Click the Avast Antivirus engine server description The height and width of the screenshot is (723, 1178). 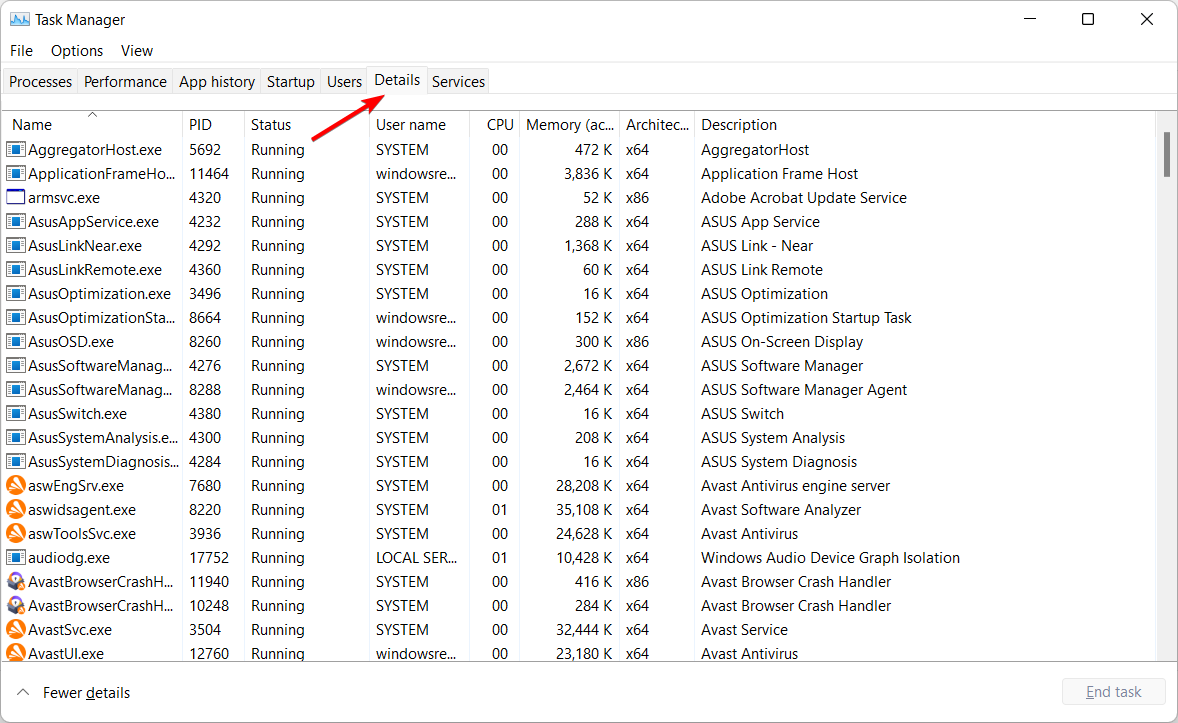point(796,486)
